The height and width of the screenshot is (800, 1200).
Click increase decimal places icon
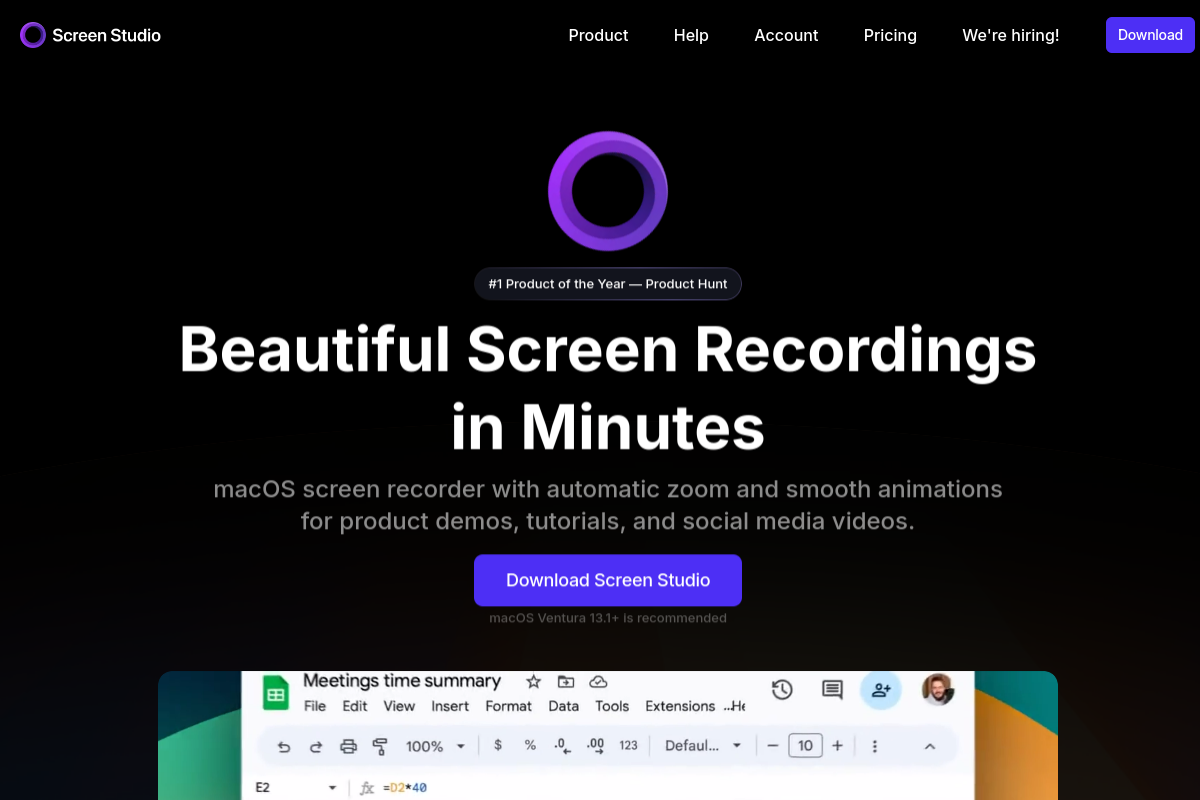pyautogui.click(x=596, y=746)
